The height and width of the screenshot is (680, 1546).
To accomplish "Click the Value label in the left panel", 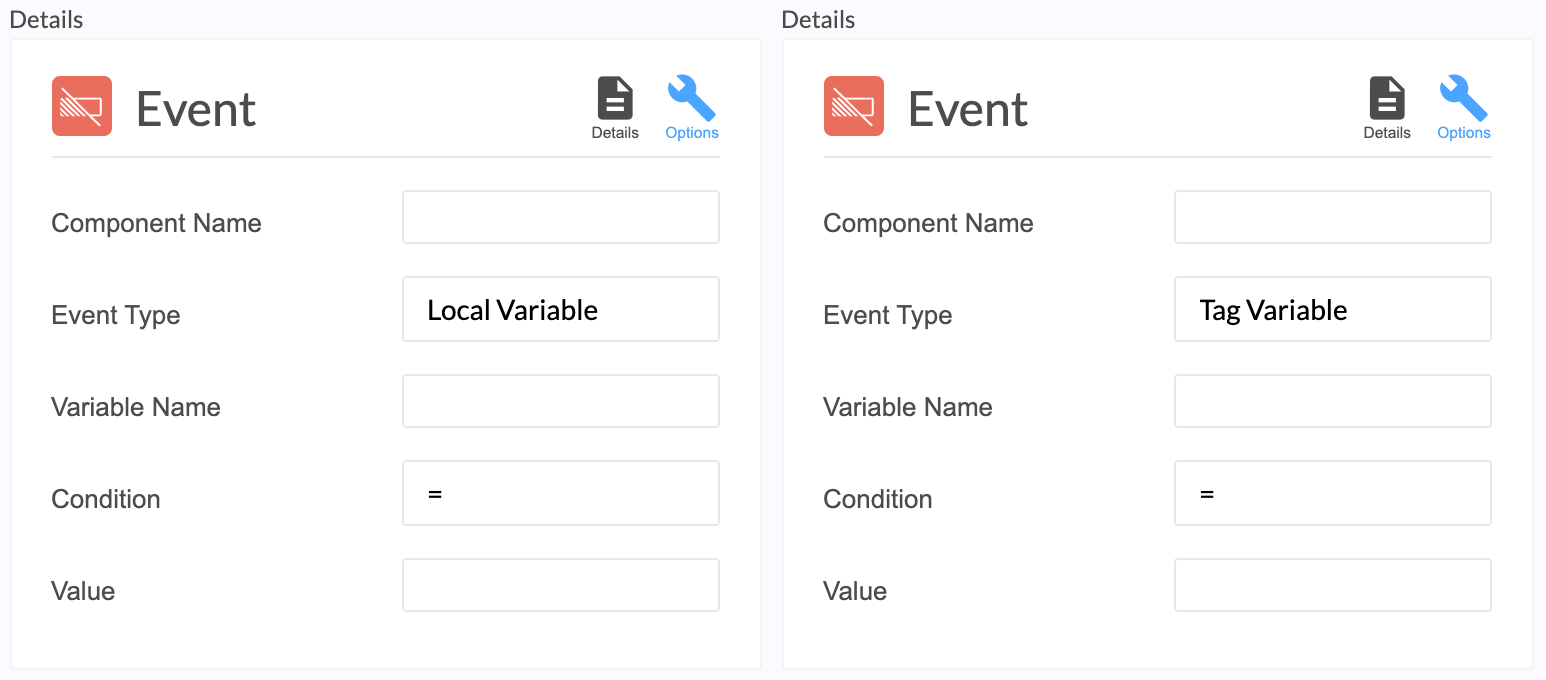I will [x=83, y=591].
